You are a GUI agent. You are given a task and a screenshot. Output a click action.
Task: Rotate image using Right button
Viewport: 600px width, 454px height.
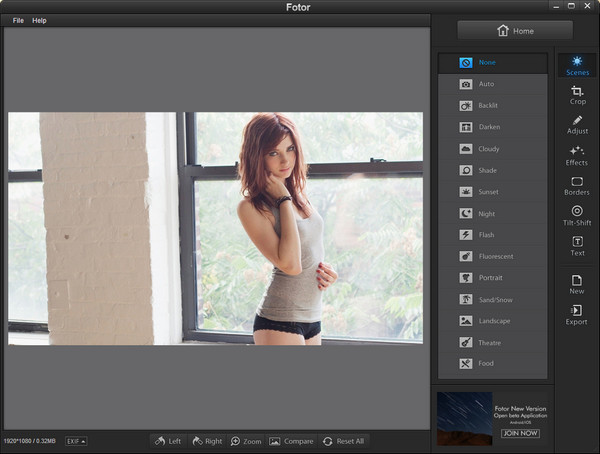[206, 441]
